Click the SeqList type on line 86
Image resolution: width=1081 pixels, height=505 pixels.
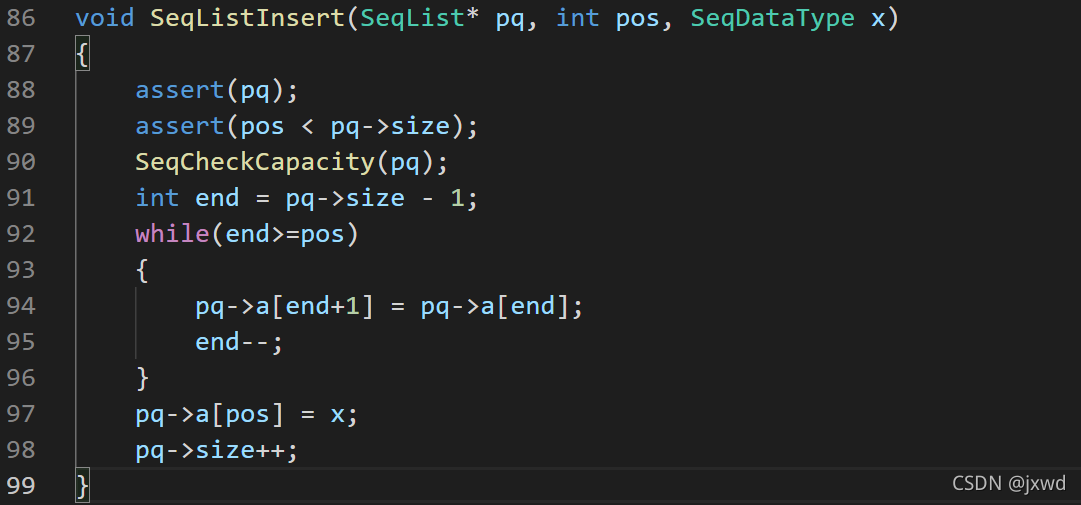coord(412,18)
